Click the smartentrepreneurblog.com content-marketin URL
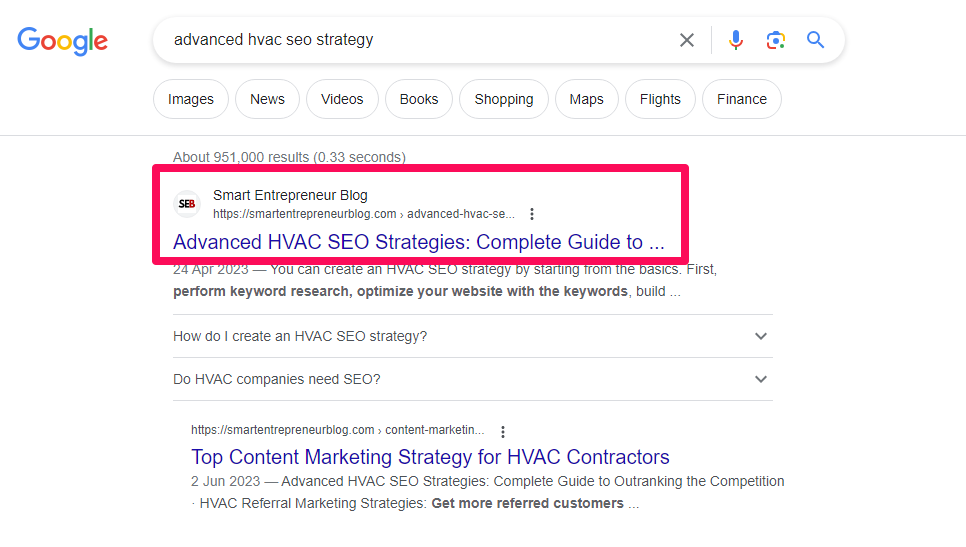 click(338, 430)
